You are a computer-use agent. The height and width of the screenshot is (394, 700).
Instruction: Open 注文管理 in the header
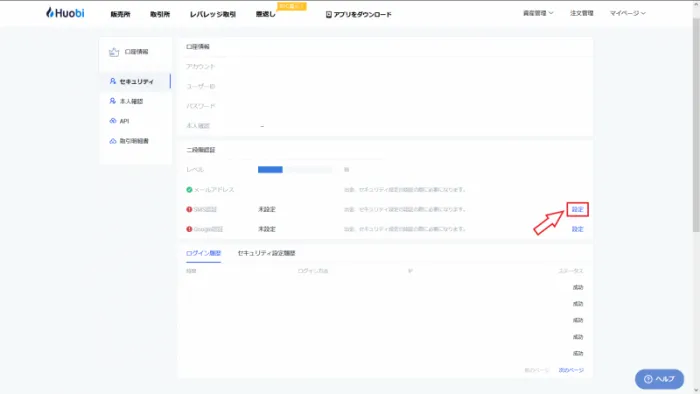[581, 13]
